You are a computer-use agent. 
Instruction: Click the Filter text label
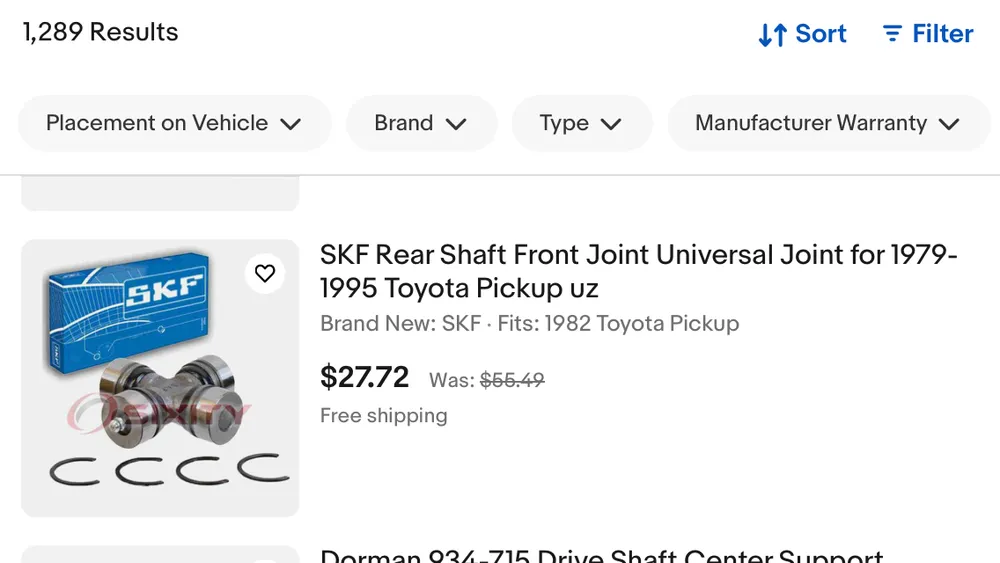pyautogui.click(x=942, y=34)
